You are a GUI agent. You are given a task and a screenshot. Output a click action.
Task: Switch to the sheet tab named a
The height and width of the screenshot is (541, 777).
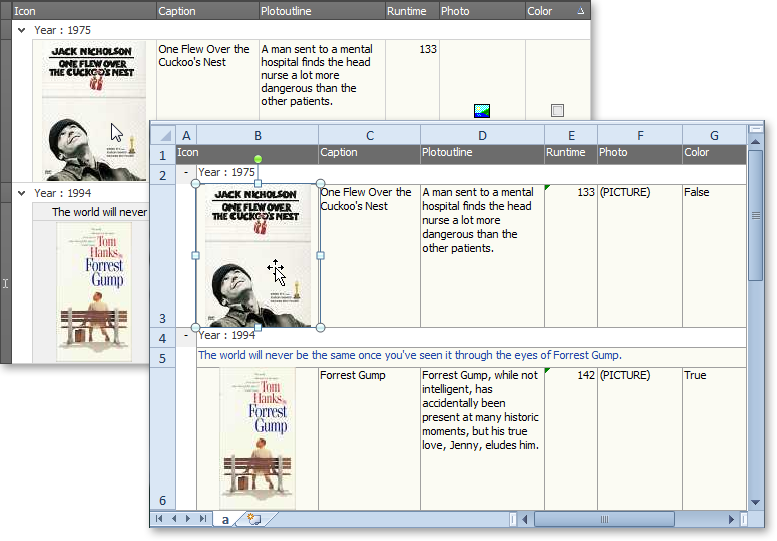(225, 519)
